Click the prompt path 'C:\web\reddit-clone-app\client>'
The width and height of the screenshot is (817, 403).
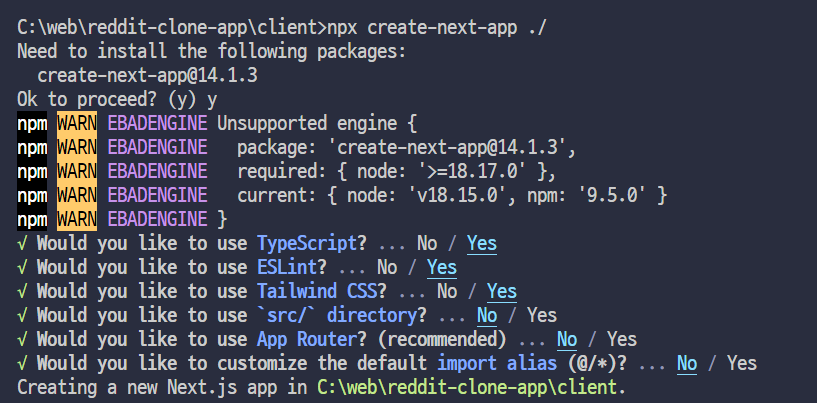coord(172,28)
